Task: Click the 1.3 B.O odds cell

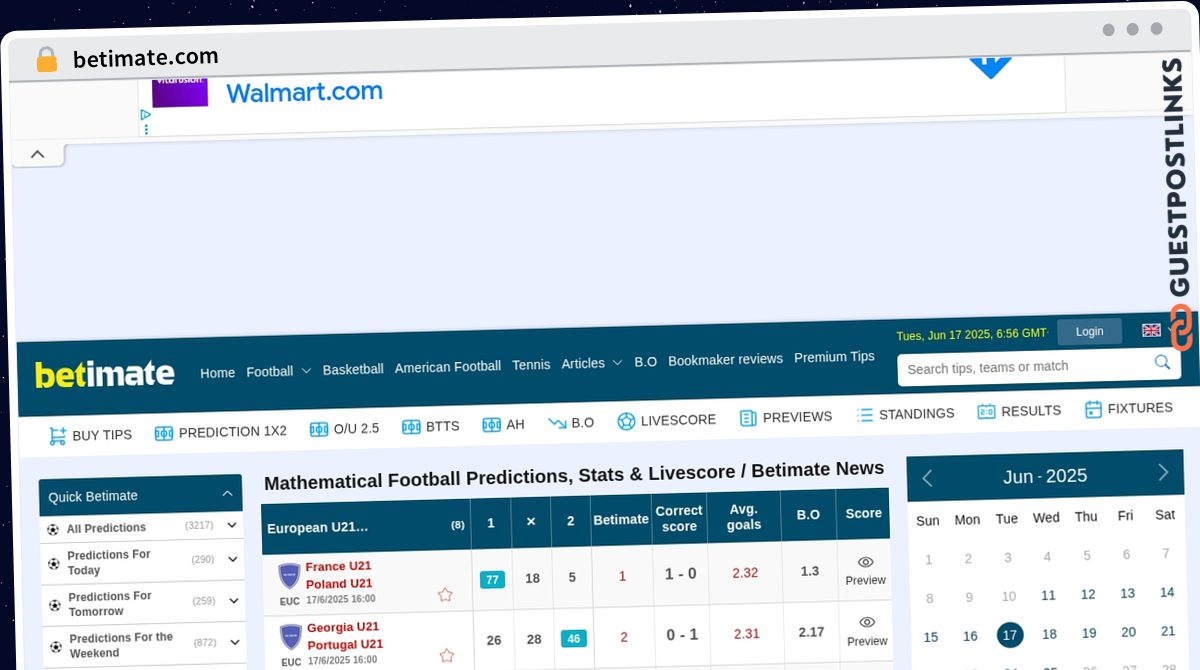Action: pyautogui.click(x=809, y=570)
